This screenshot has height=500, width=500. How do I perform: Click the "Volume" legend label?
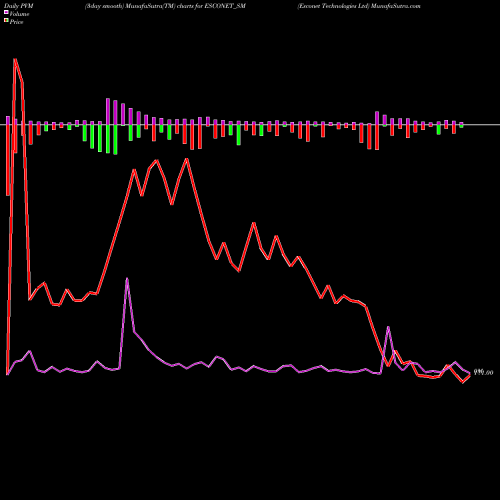pyautogui.click(x=19, y=14)
